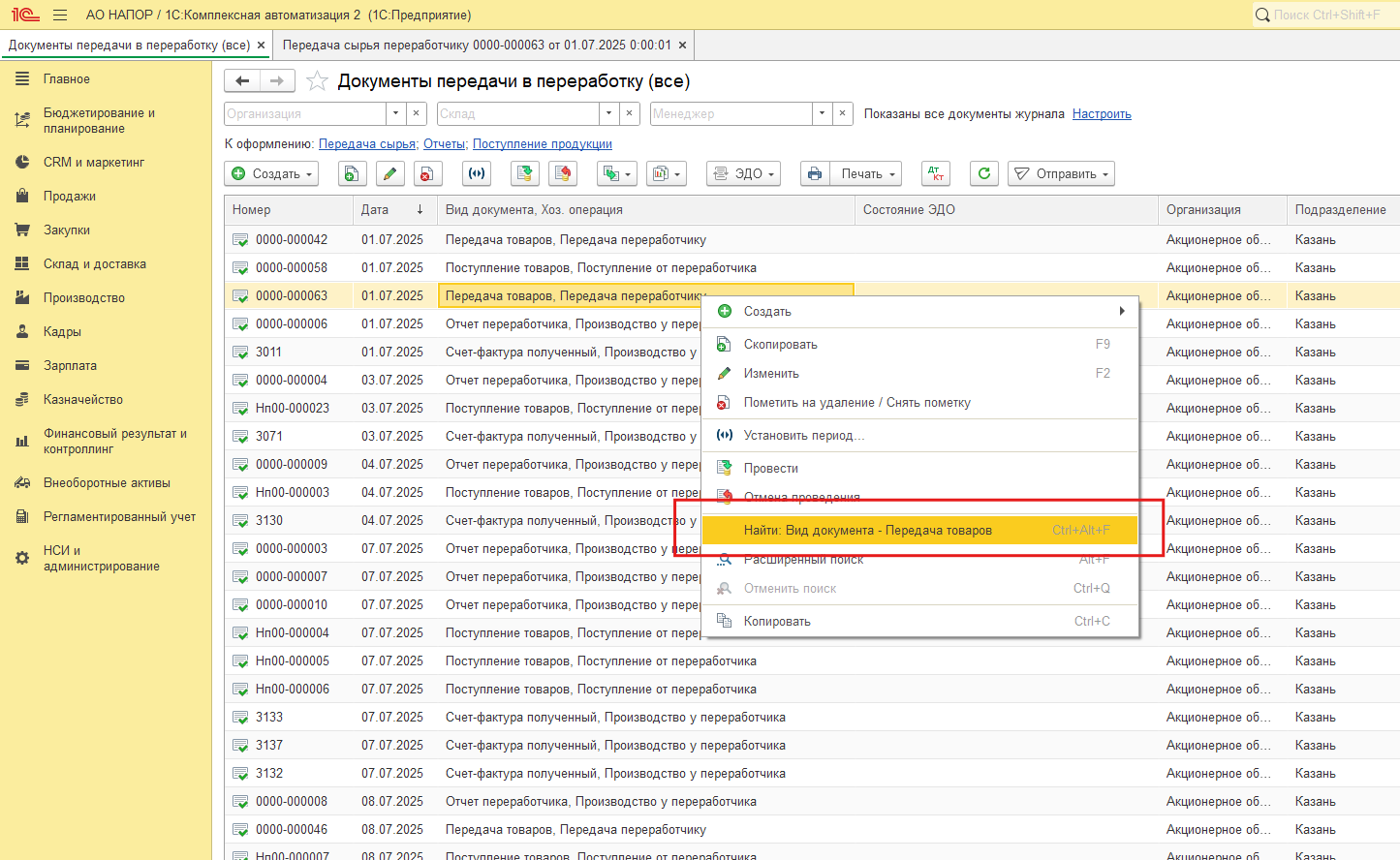Click the 'Настроить' link
Screen dimensions: 1400x860
1102,114
